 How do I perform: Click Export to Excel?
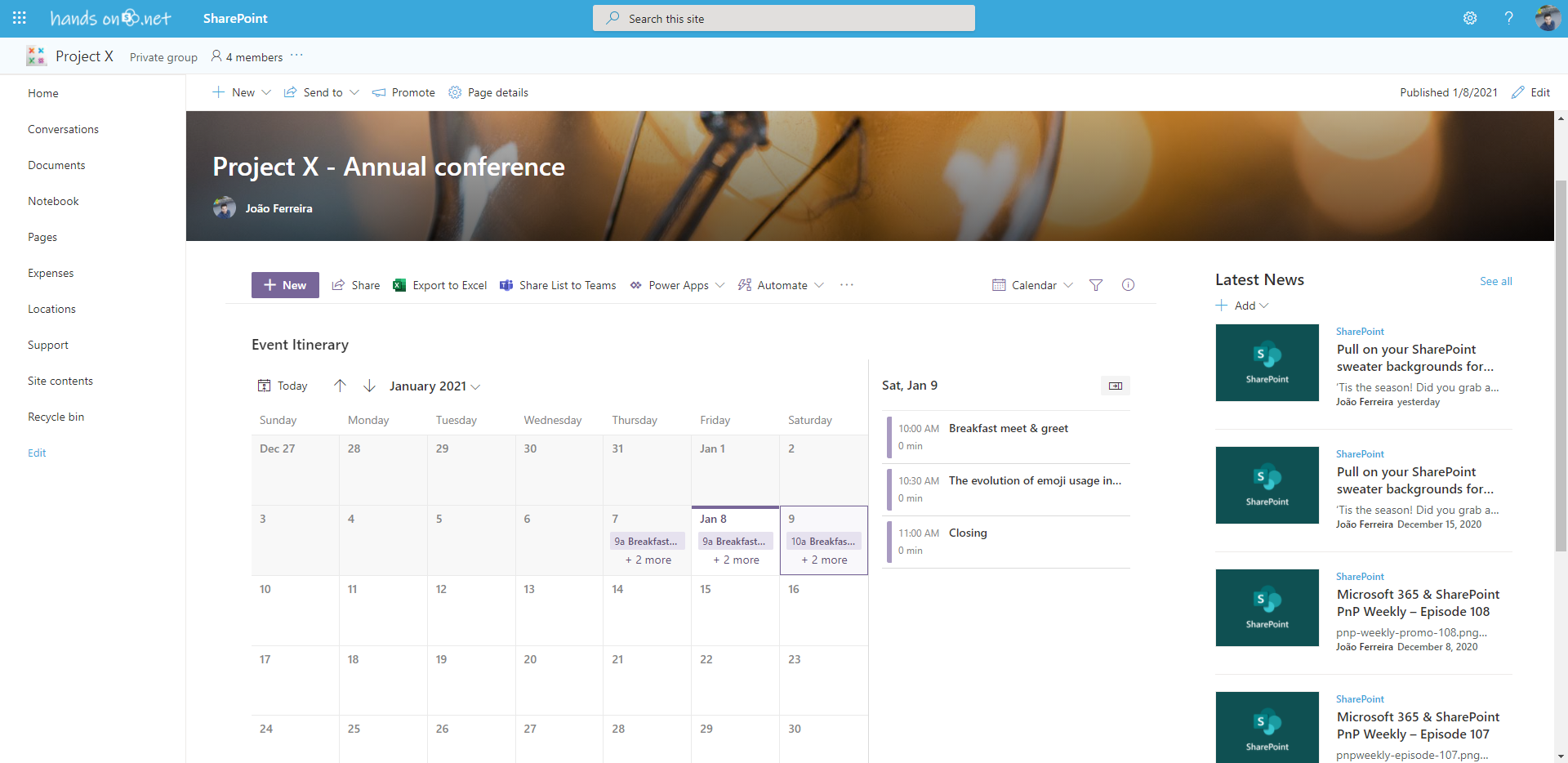point(440,285)
